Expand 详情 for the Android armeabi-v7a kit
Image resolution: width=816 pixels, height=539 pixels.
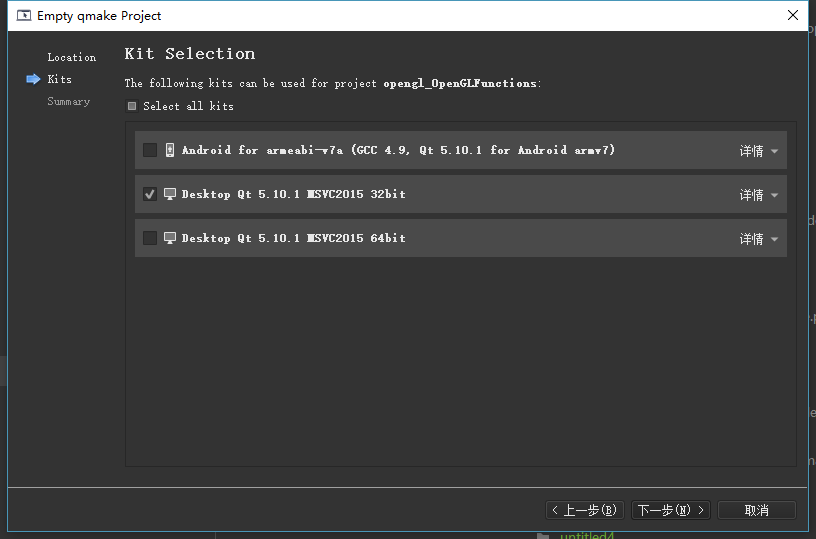pos(759,151)
